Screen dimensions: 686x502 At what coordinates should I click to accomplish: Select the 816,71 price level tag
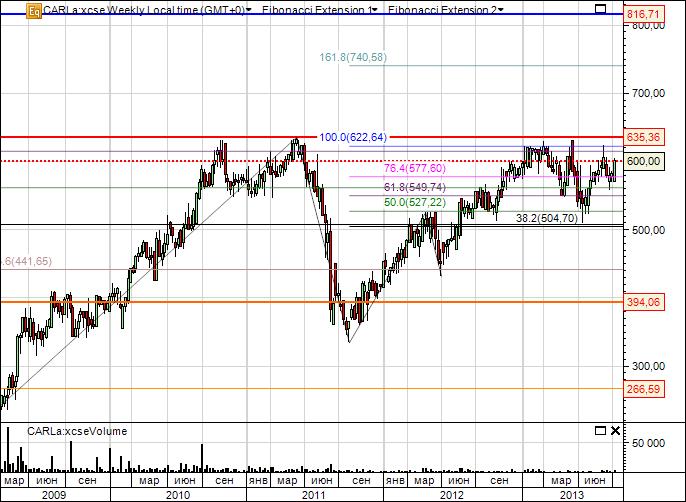[643, 14]
